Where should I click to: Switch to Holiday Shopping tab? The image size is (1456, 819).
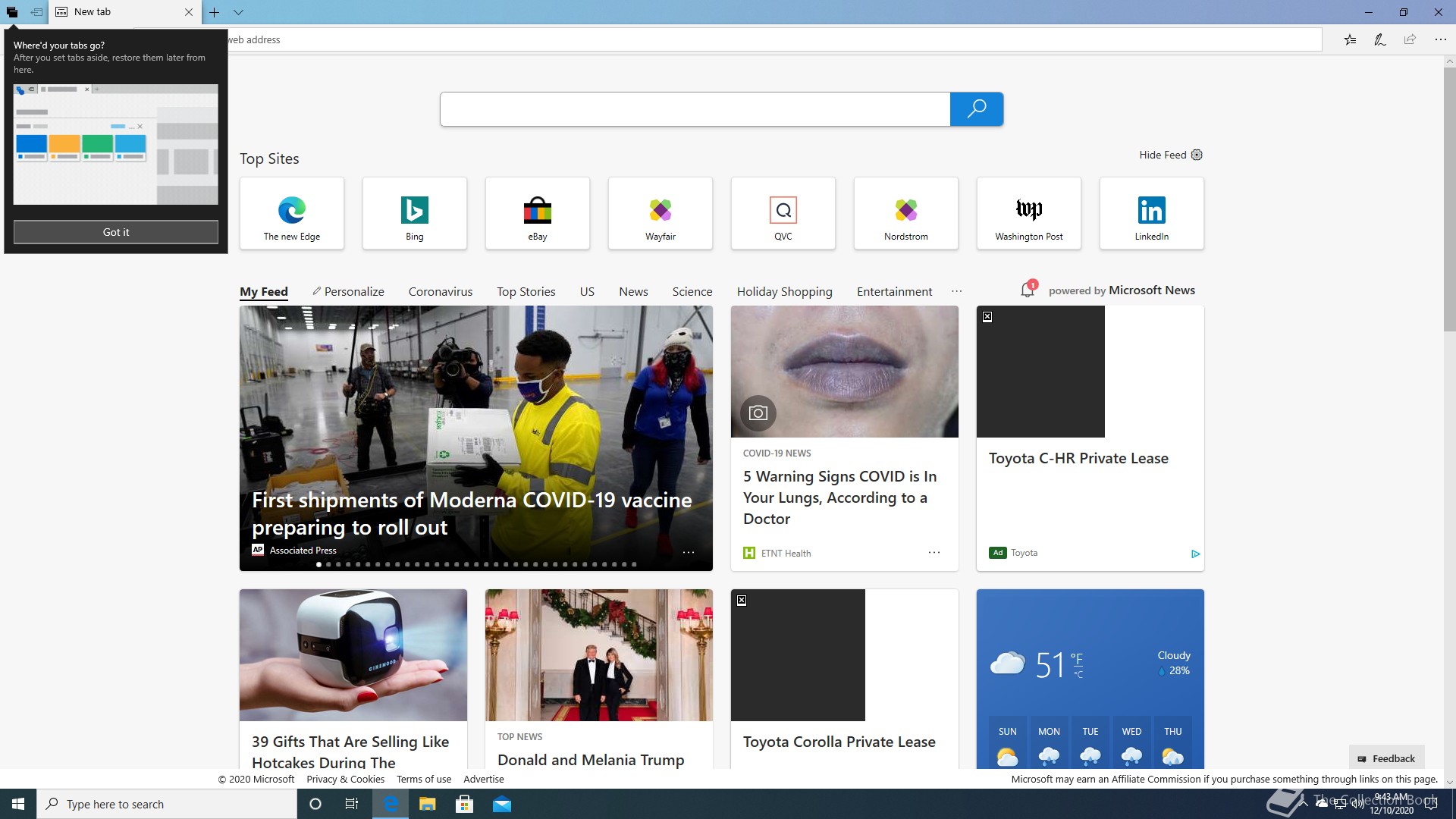point(785,291)
